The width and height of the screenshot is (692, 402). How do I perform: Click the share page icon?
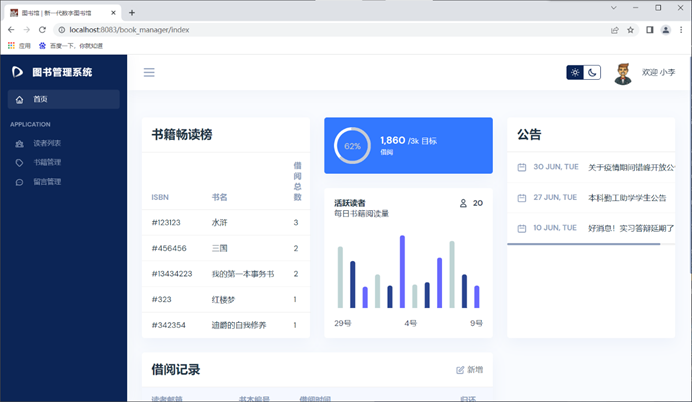click(x=614, y=30)
